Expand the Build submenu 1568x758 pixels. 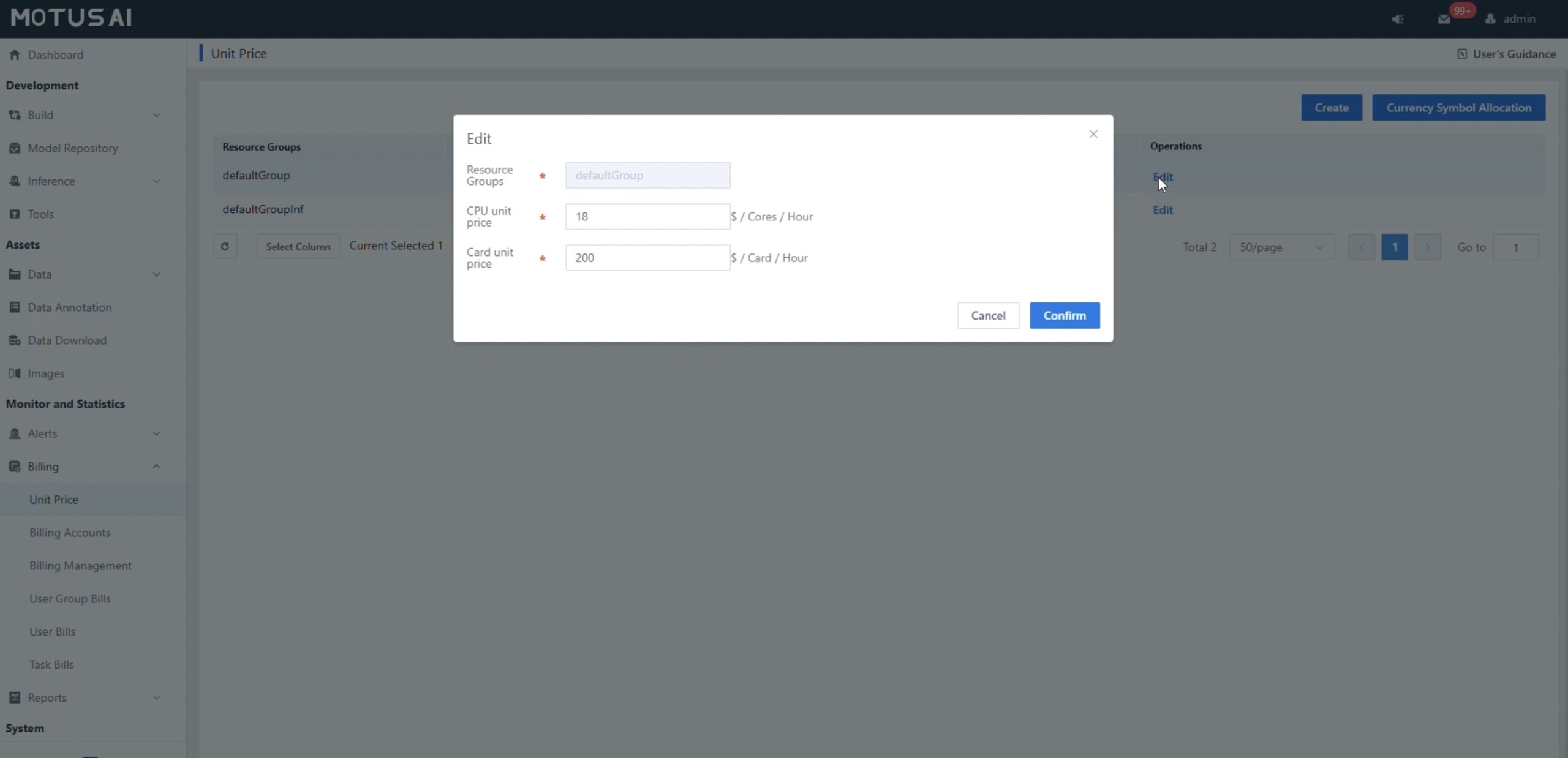pos(156,115)
